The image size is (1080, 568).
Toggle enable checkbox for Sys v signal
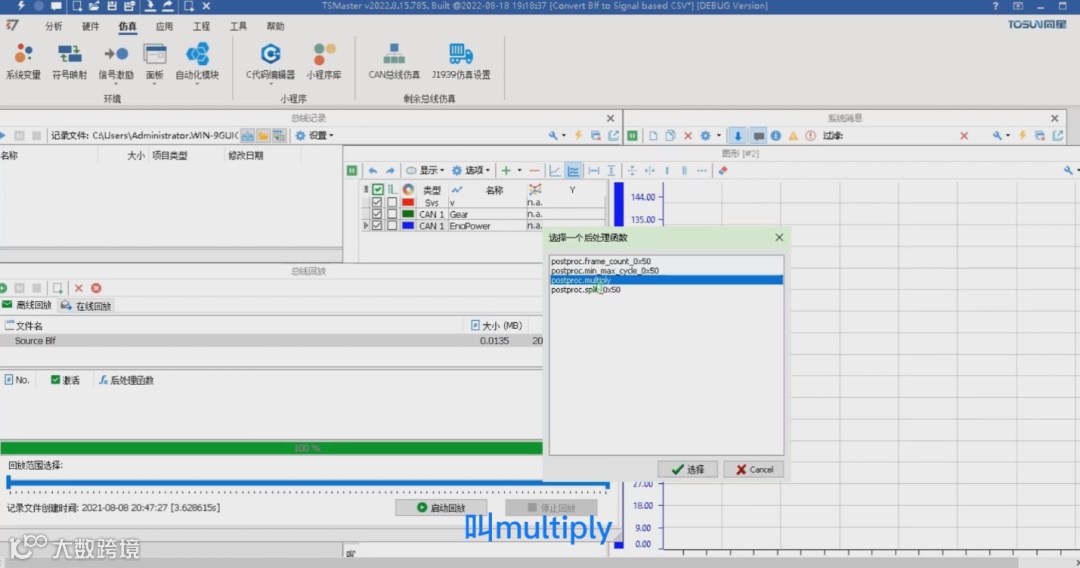(x=377, y=202)
